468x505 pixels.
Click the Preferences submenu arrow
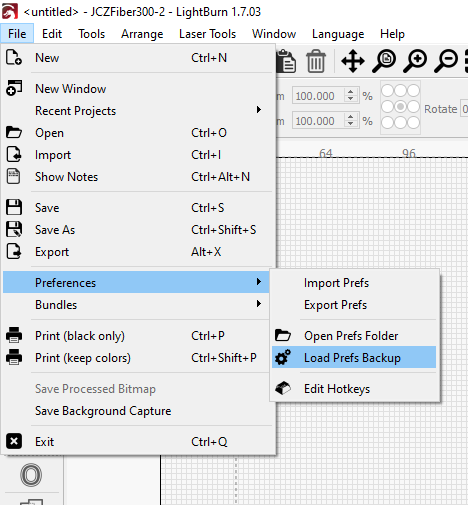(x=259, y=282)
